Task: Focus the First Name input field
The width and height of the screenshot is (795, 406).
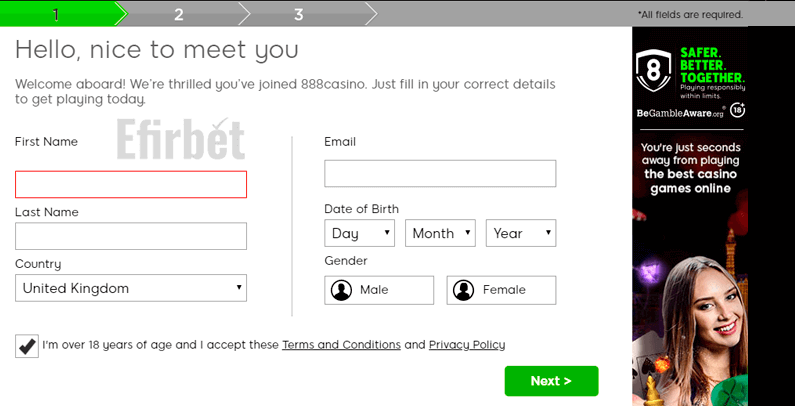Action: click(x=131, y=184)
